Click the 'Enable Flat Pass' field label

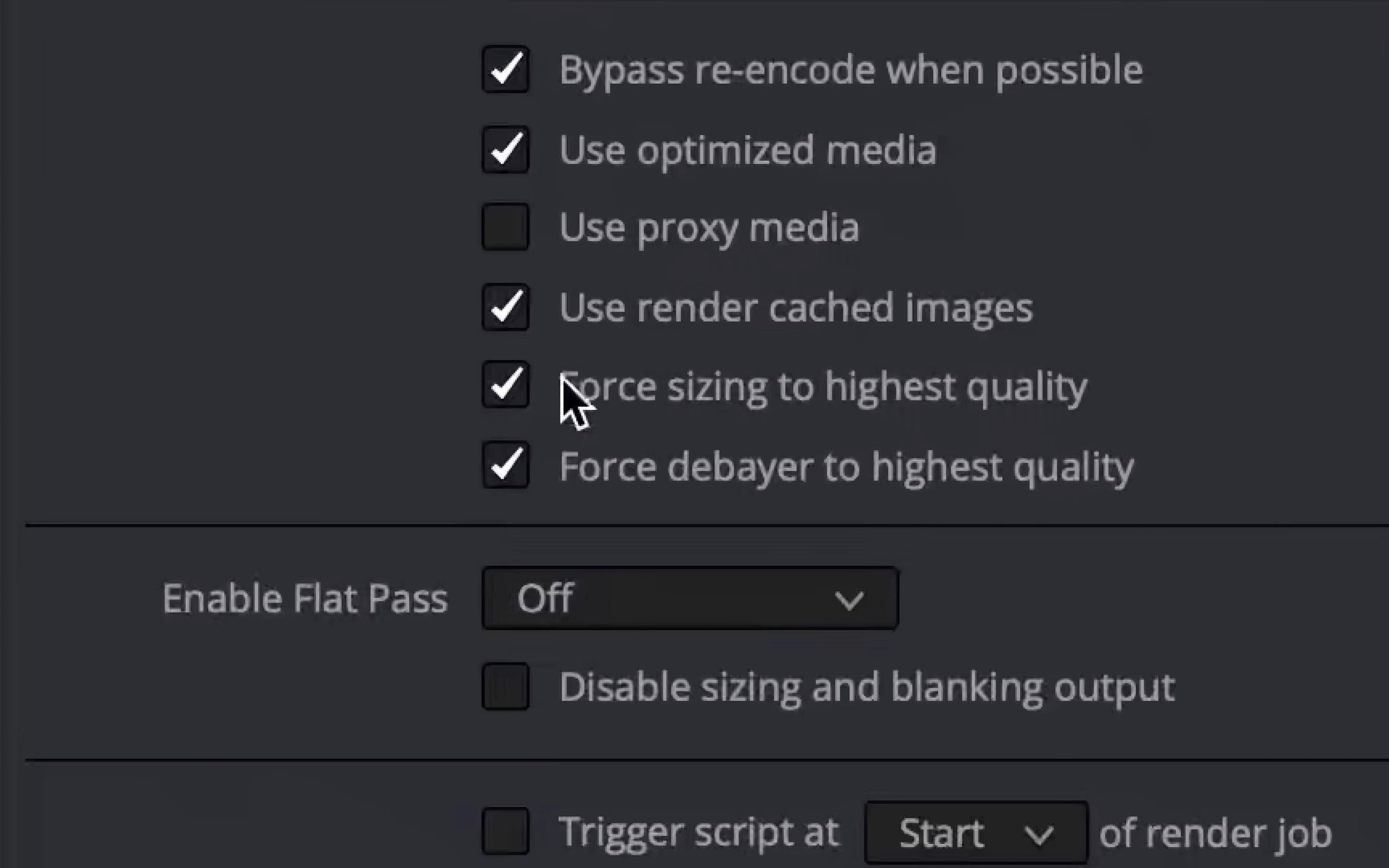(305, 599)
